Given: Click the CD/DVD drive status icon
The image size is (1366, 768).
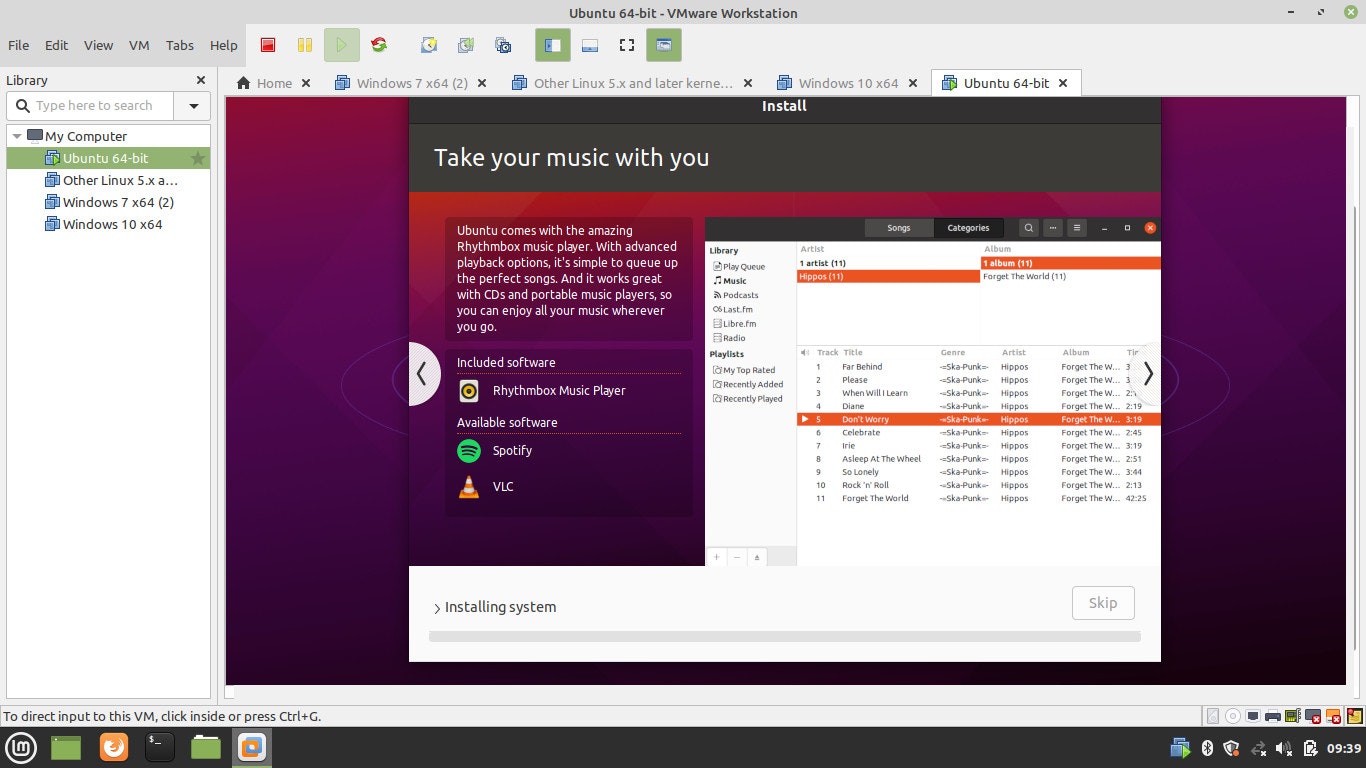Looking at the screenshot, I should (x=1233, y=716).
